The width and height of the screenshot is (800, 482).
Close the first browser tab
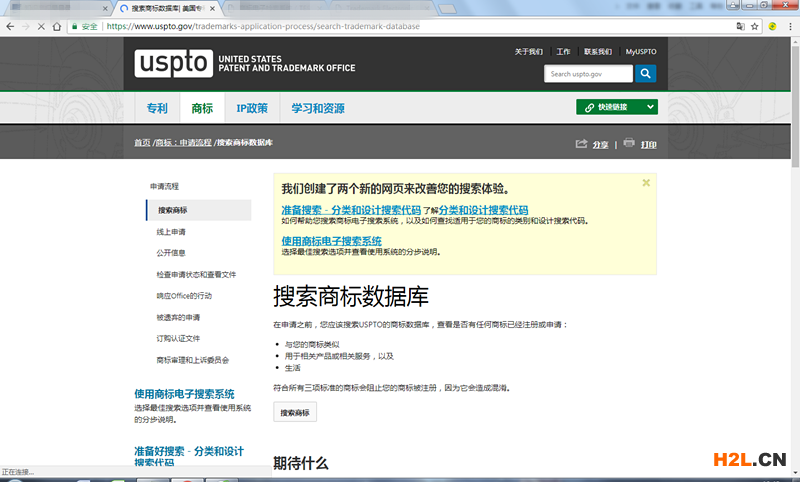click(105, 9)
